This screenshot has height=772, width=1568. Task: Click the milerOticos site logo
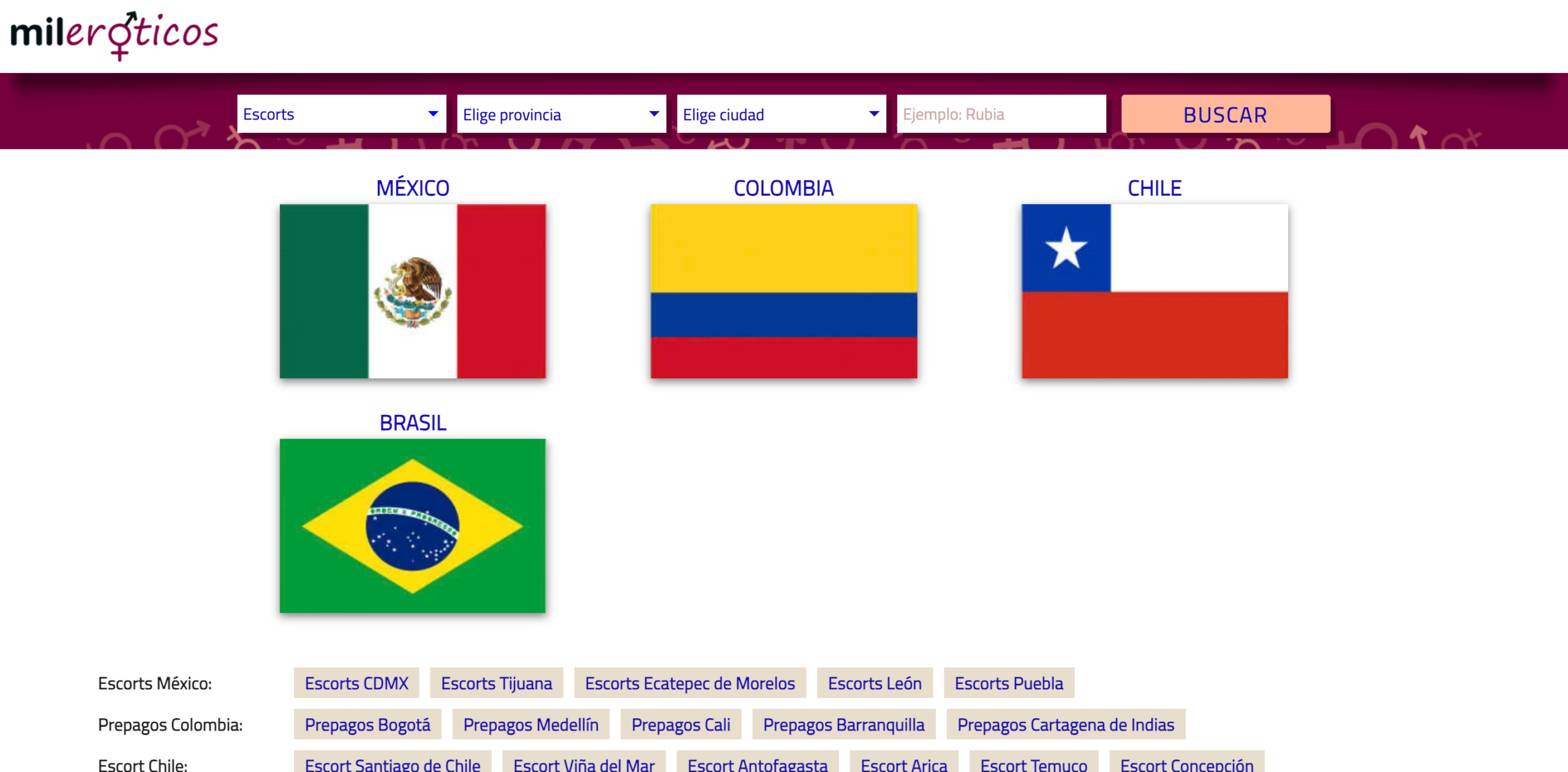click(115, 34)
